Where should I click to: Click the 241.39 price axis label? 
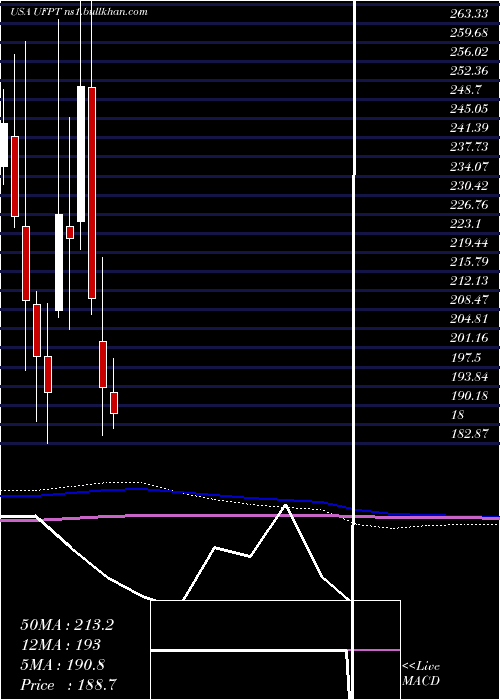pyautogui.click(x=469, y=128)
